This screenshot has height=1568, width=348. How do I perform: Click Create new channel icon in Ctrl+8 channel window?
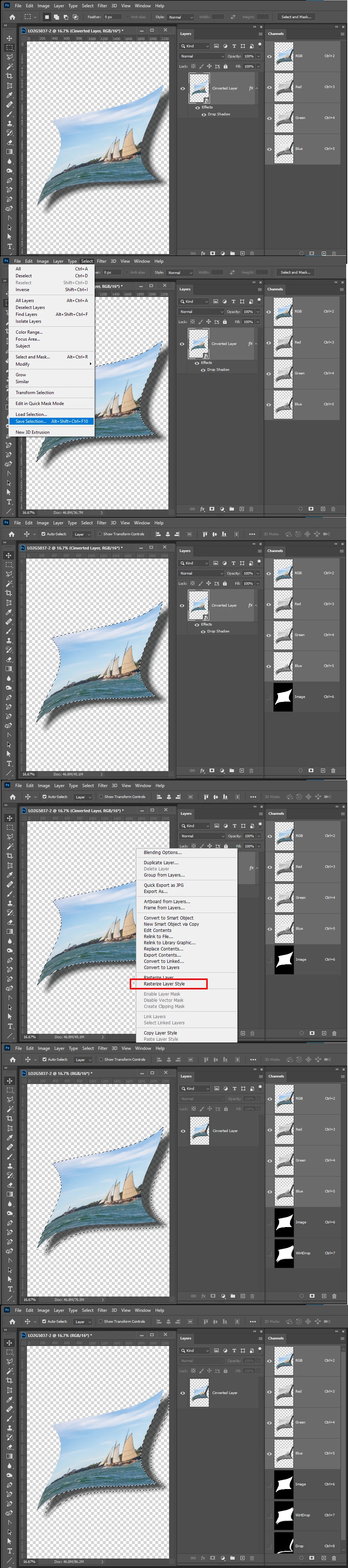[324, 1559]
